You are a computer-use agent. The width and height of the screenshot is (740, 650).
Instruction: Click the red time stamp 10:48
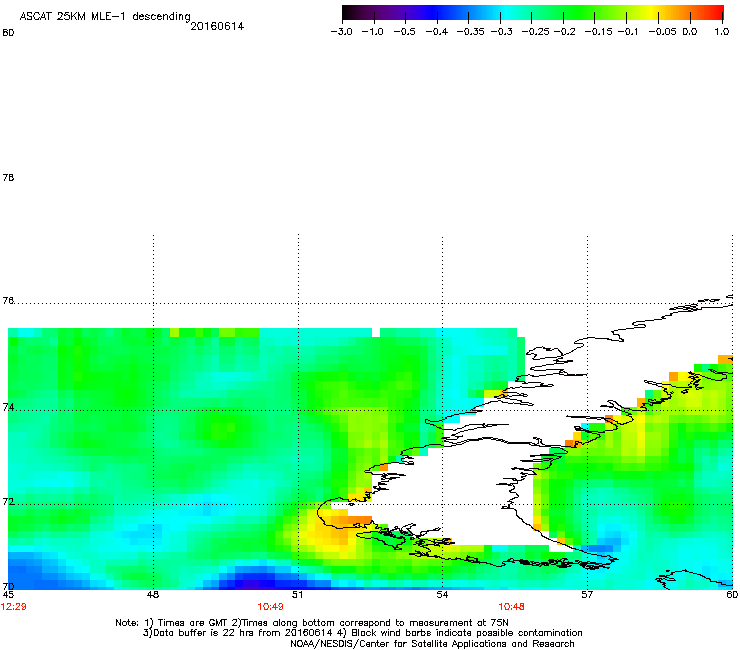pos(512,607)
